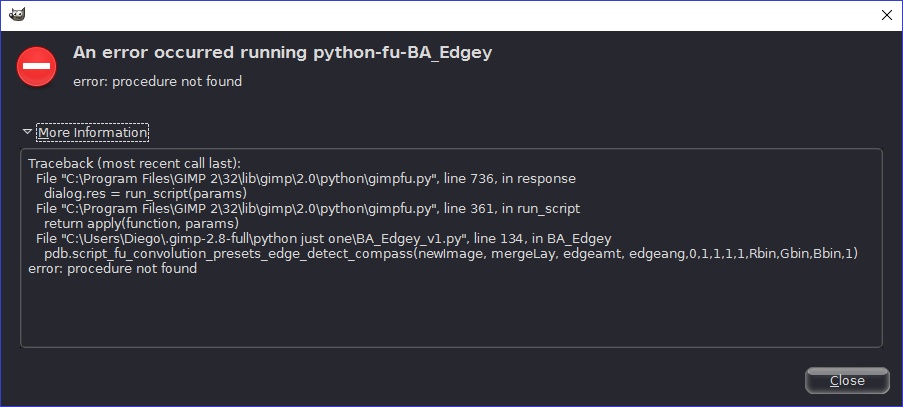Image resolution: width=903 pixels, height=407 pixels.
Task: Click heading 'An error occurred running python-fu-BA_Edgey'
Action: [x=282, y=53]
